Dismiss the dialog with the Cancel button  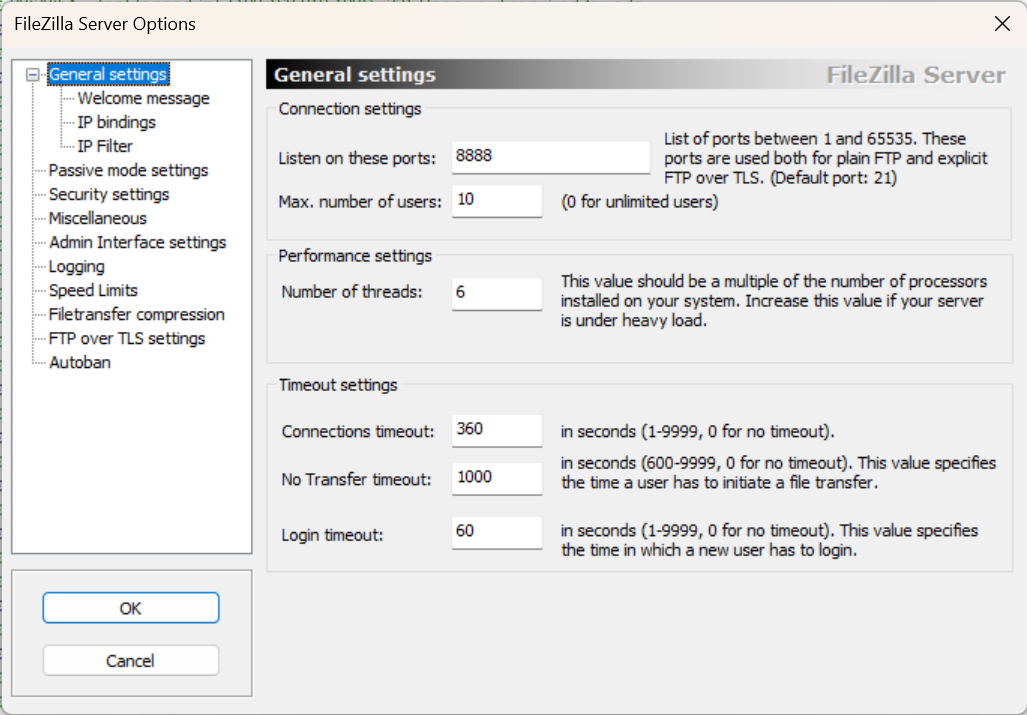coord(131,661)
